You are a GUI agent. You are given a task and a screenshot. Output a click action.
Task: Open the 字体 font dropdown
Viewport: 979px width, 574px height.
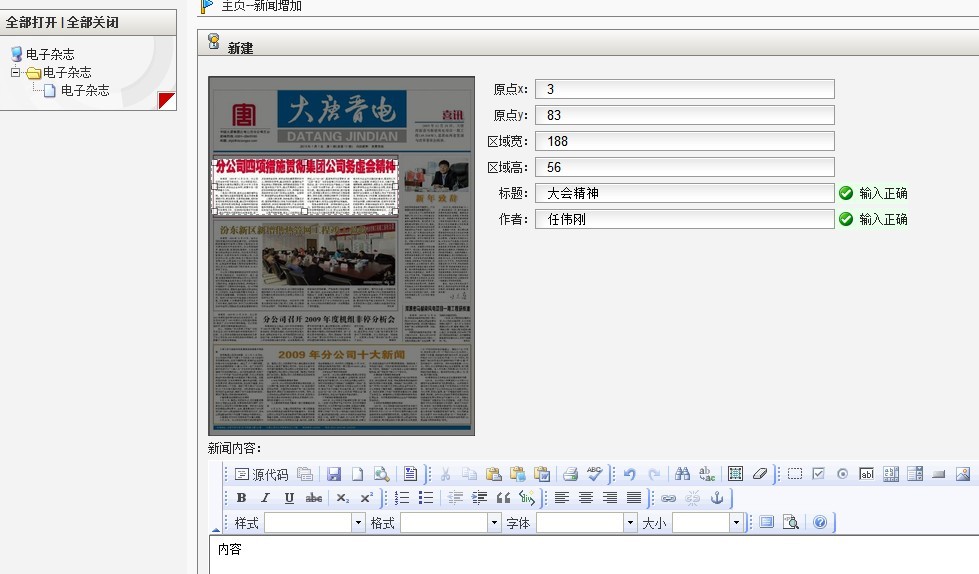586,522
